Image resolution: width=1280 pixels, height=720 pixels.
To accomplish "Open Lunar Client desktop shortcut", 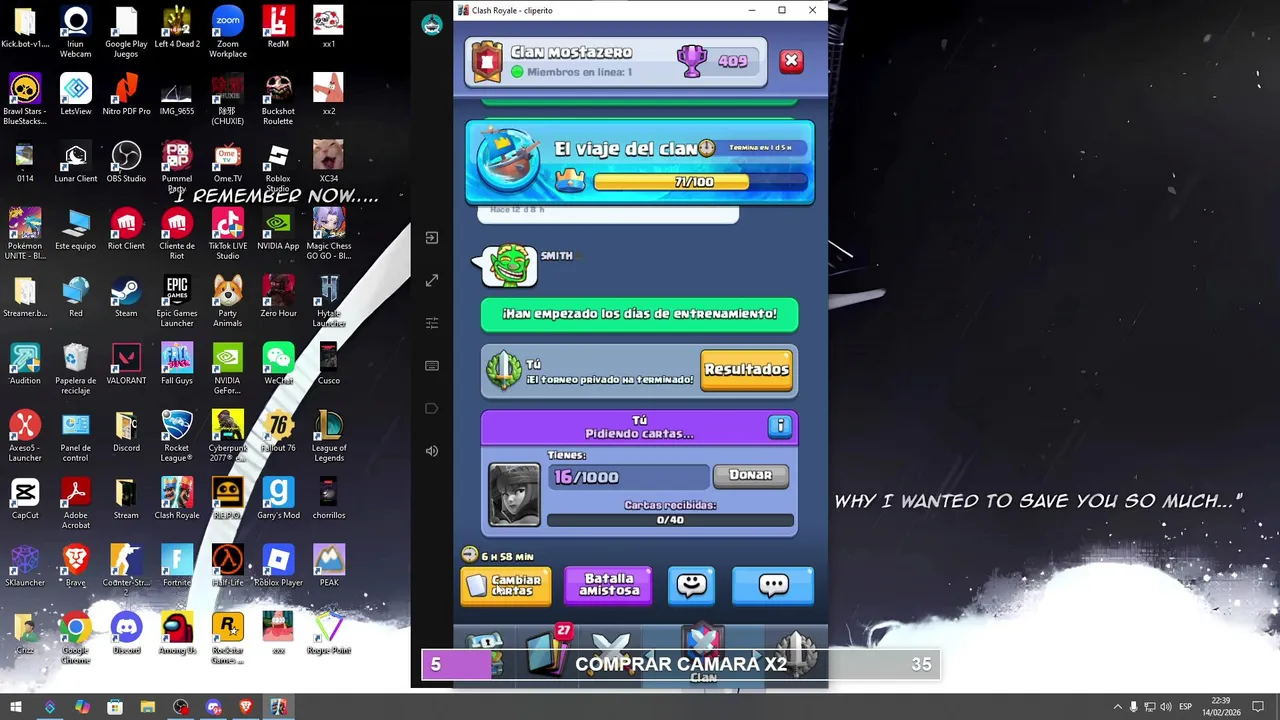I will [75, 161].
